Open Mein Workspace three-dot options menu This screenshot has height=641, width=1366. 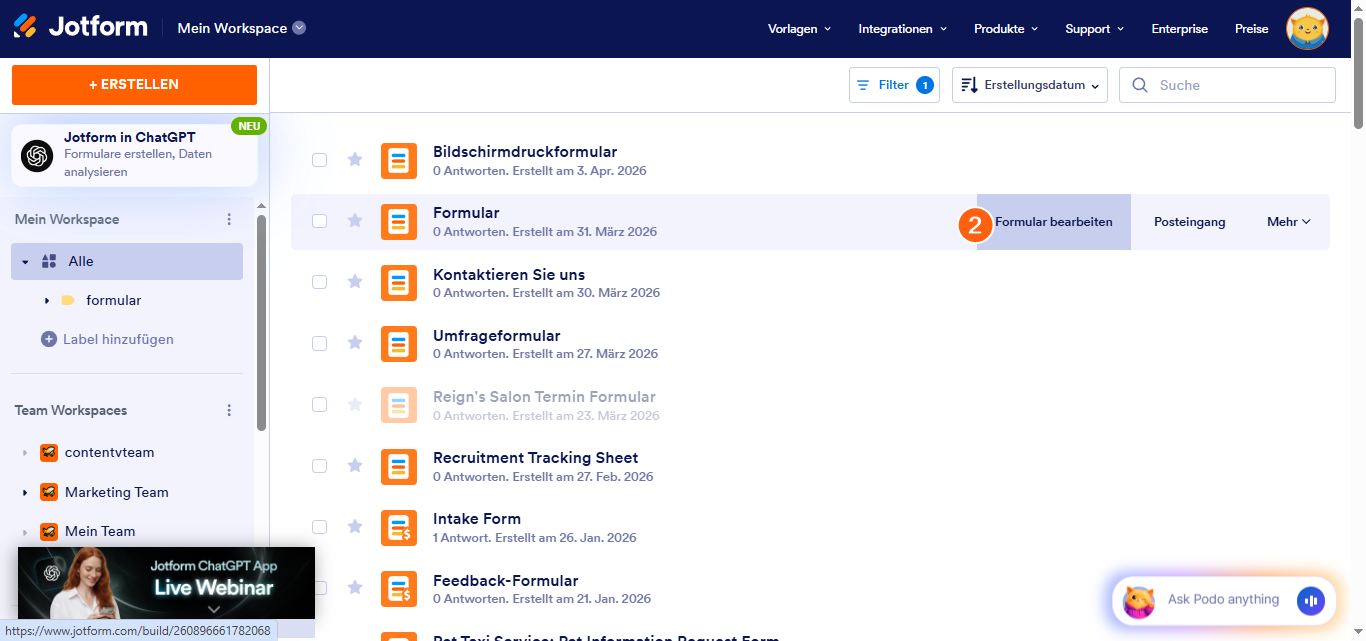click(229, 220)
